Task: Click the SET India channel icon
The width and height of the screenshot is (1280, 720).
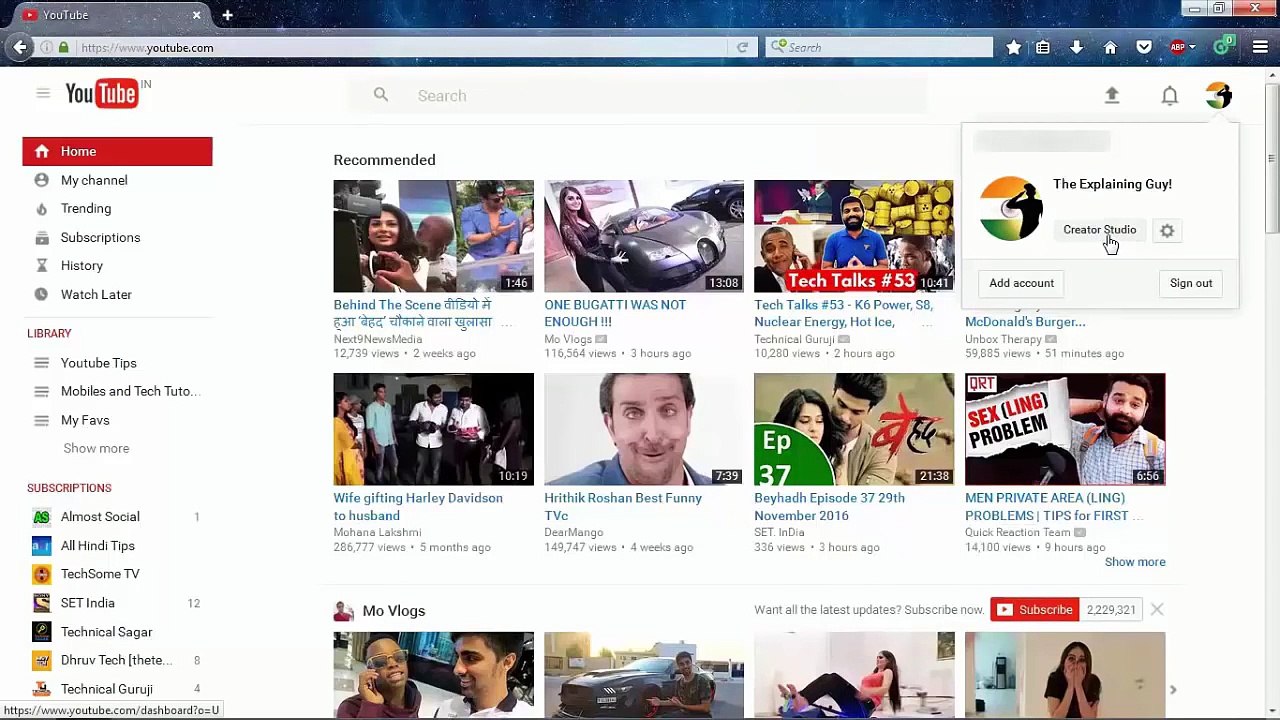Action: (x=41, y=603)
